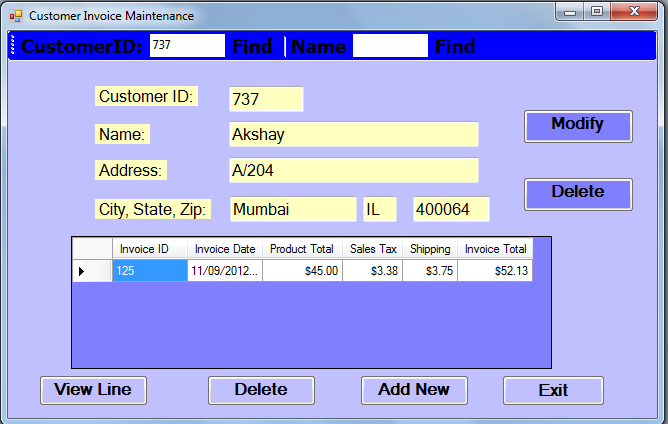
Task: Click the Add New button
Action: [x=414, y=390]
